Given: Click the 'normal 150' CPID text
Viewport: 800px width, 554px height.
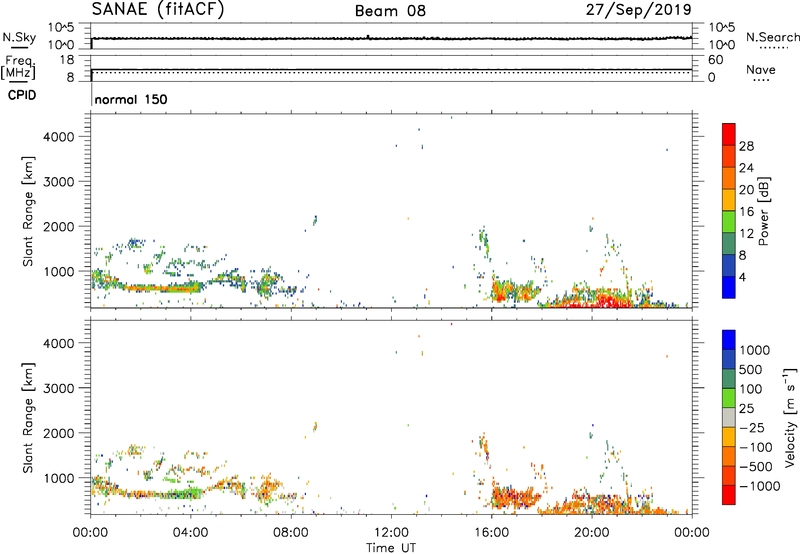Looking at the screenshot, I should point(131,99).
